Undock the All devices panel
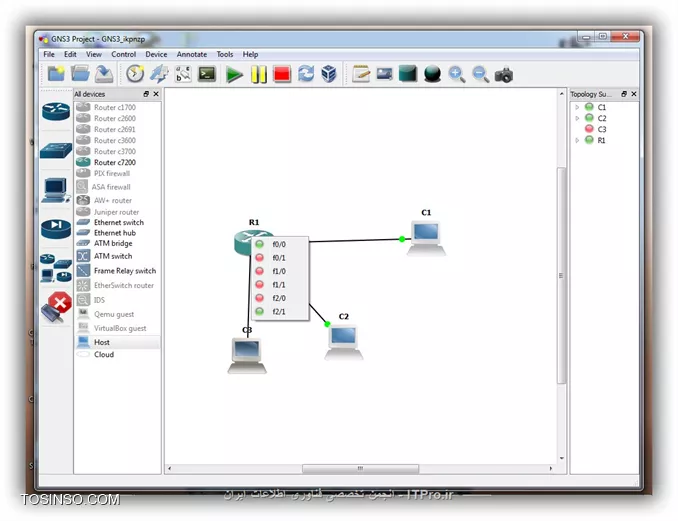 [x=146, y=94]
